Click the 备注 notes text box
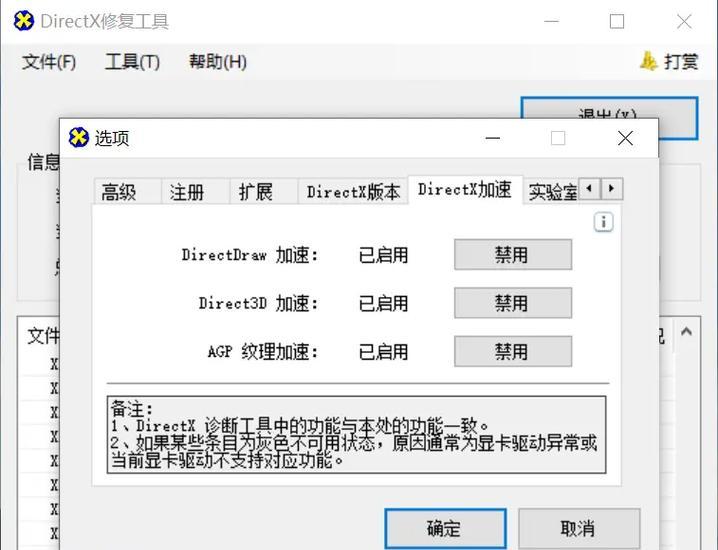The width and height of the screenshot is (718, 550). (x=356, y=435)
